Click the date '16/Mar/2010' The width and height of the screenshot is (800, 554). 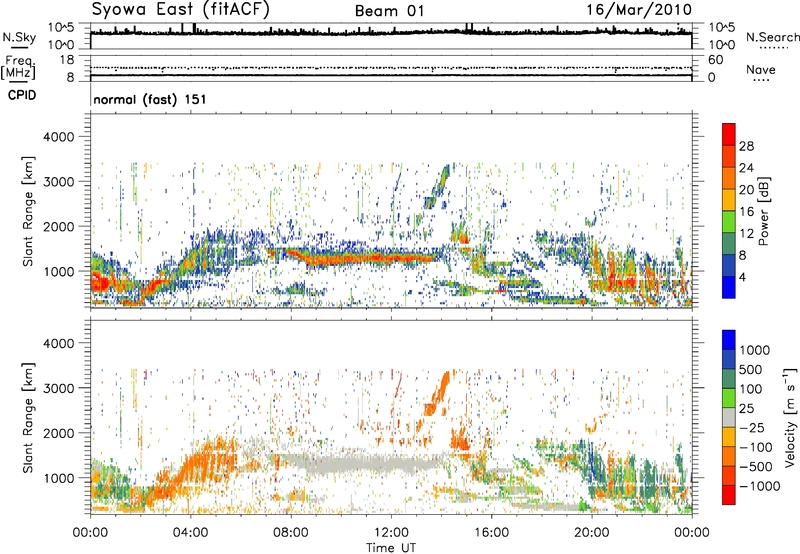pyautogui.click(x=639, y=10)
